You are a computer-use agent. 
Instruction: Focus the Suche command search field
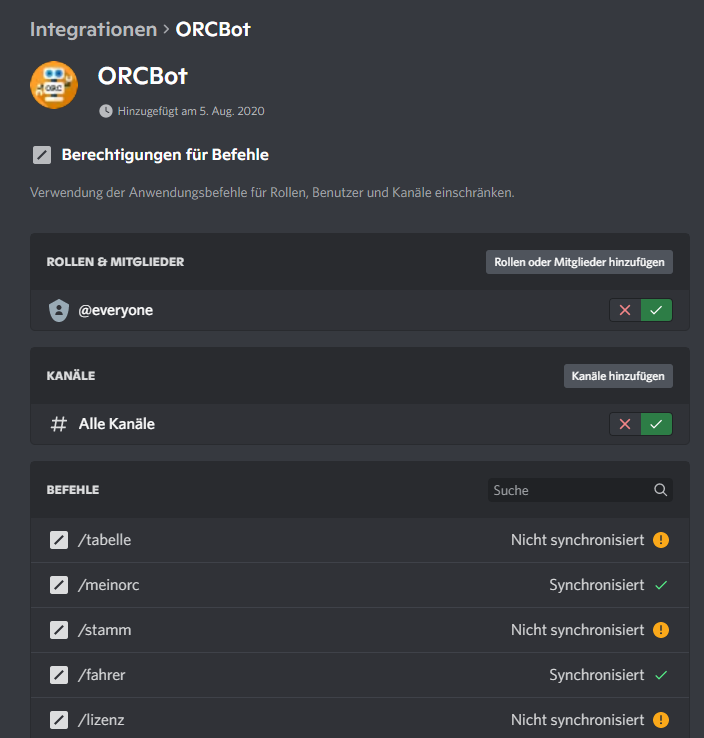click(570, 490)
